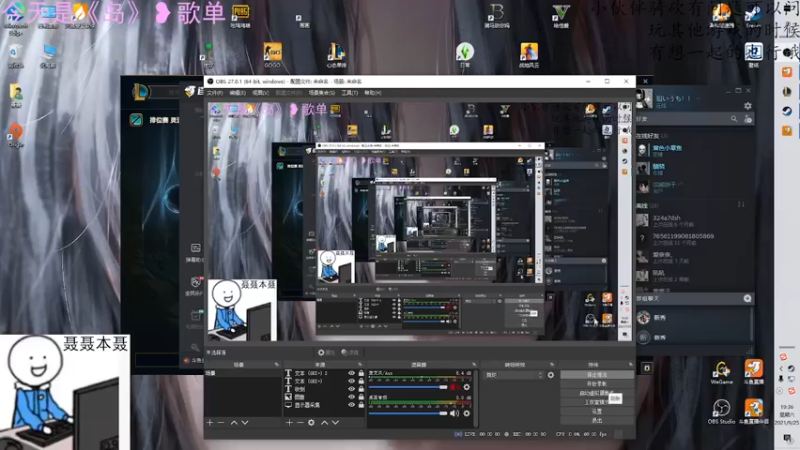This screenshot has width=800, height=450.
Task: Collapse 群组聊天 group chats section
Action: click(647, 298)
